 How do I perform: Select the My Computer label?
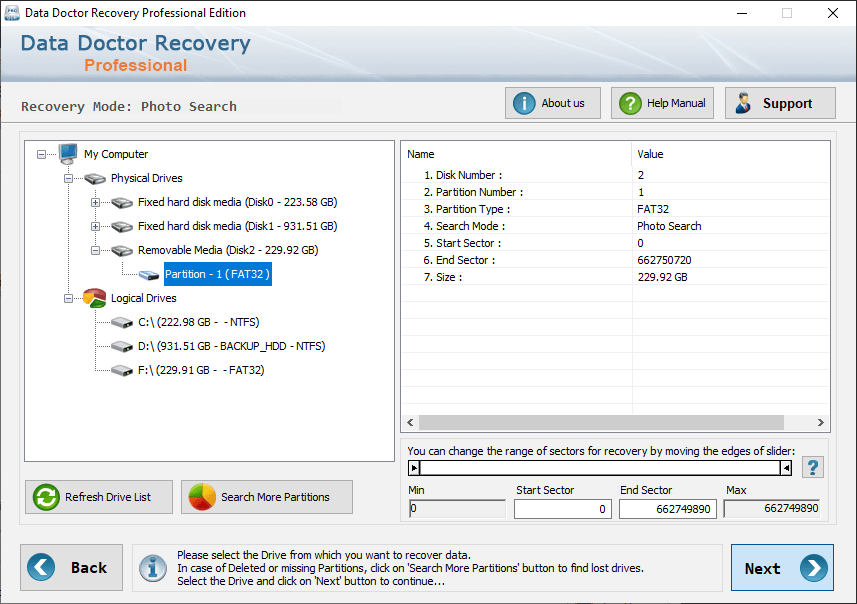point(116,154)
